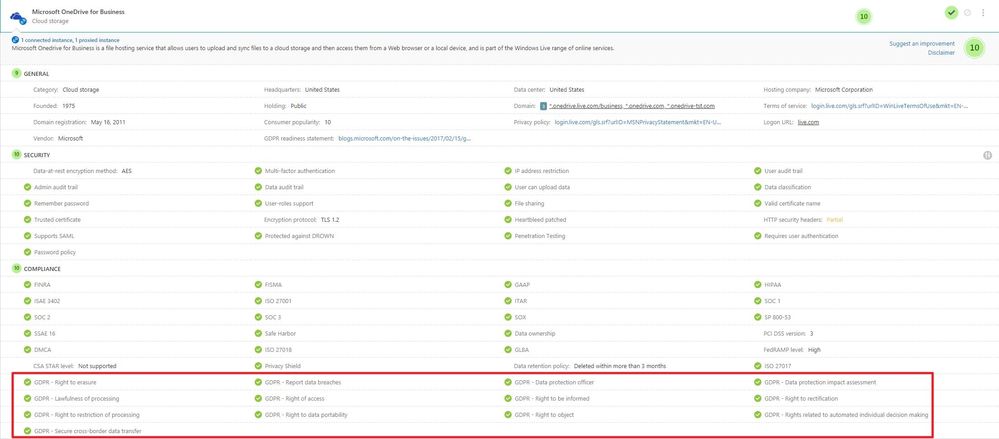Viewport: 999px width, 439px height.
Task: Click the IP address restriction check icon
Action: click(x=508, y=171)
